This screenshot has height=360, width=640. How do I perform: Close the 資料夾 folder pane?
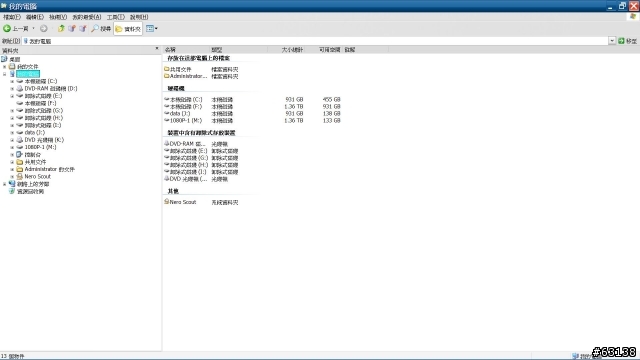pyautogui.click(x=157, y=49)
